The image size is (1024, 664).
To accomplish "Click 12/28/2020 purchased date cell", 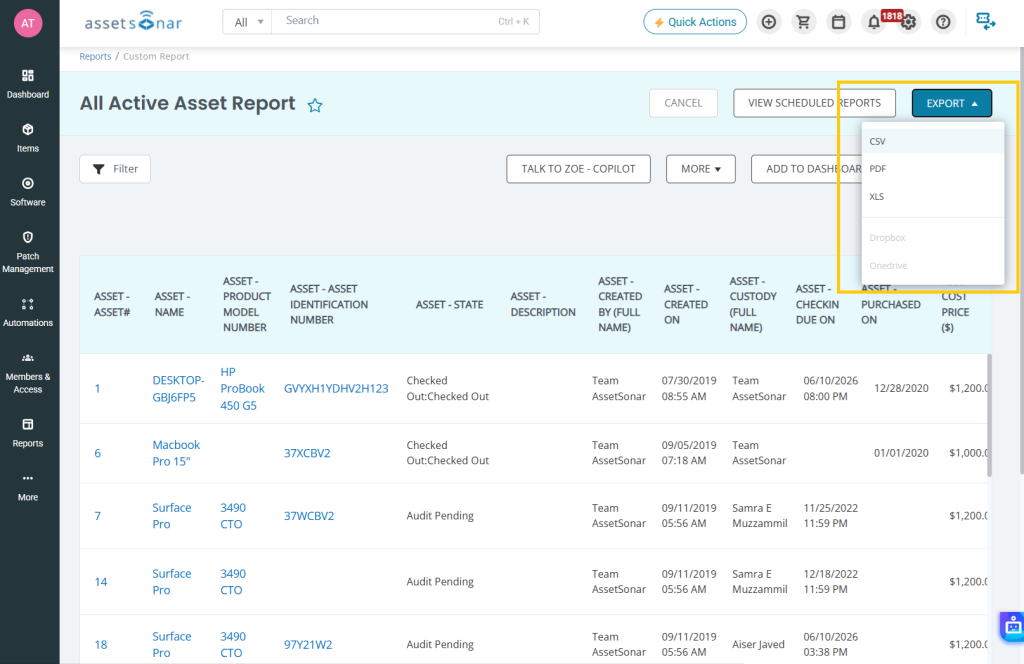I will (901, 388).
